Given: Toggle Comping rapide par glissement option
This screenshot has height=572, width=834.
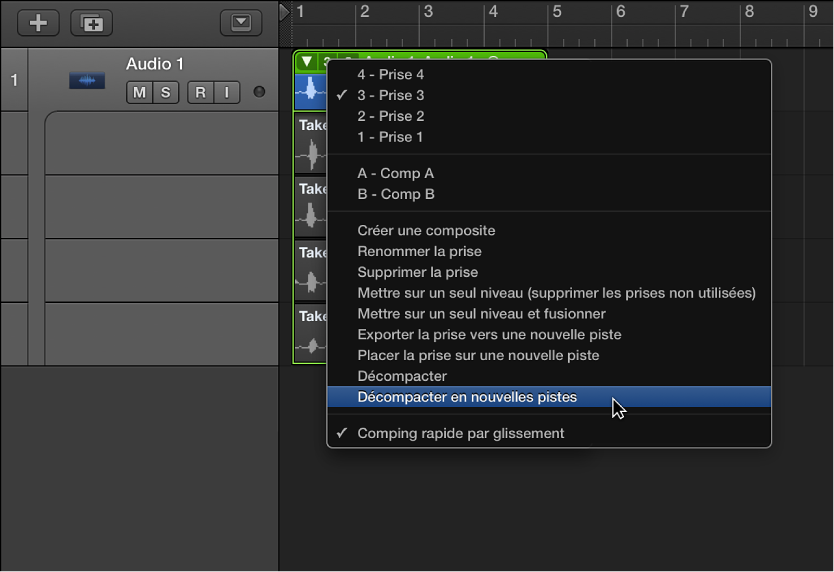Looking at the screenshot, I should (x=460, y=433).
